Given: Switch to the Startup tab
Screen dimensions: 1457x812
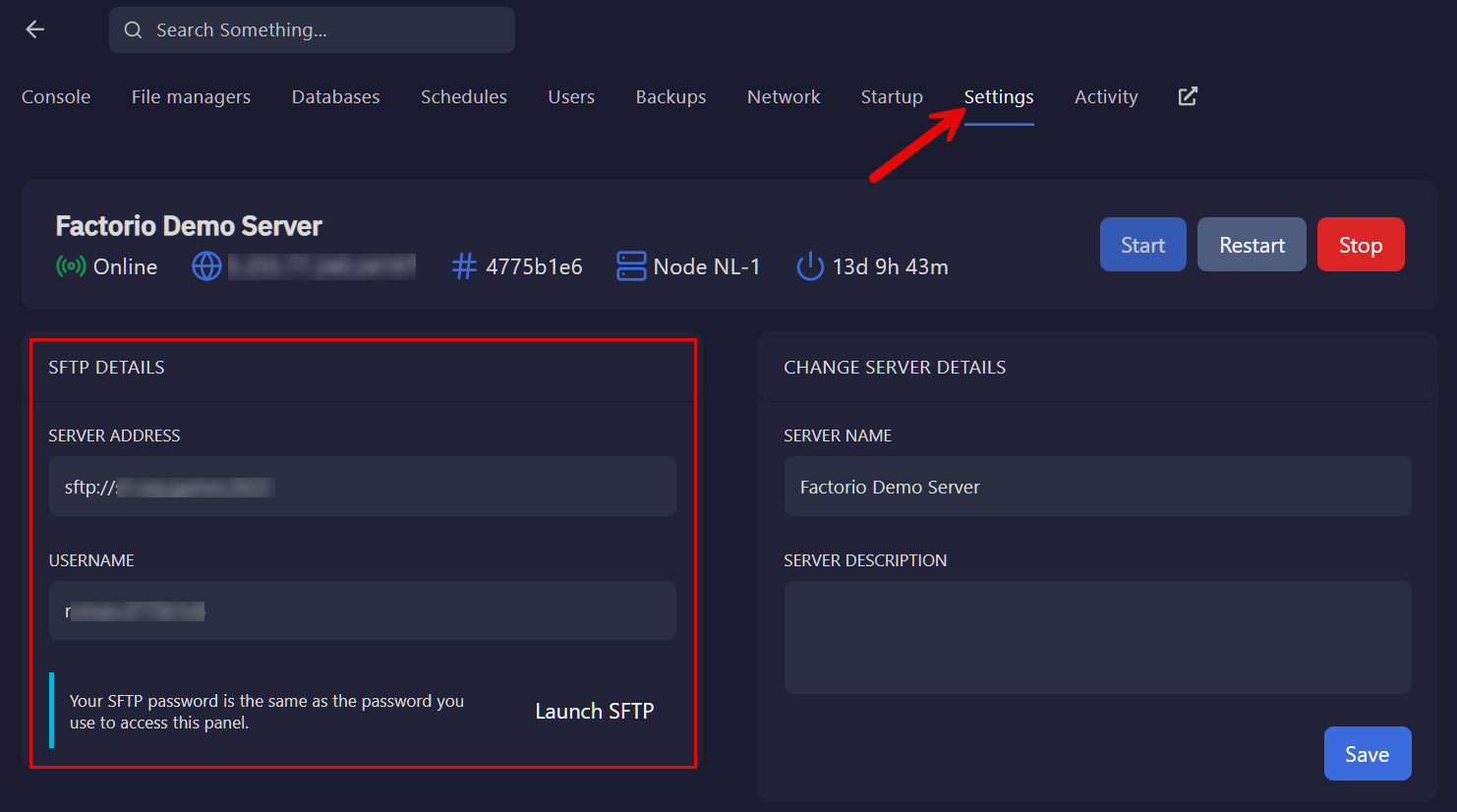Looking at the screenshot, I should tap(891, 96).
